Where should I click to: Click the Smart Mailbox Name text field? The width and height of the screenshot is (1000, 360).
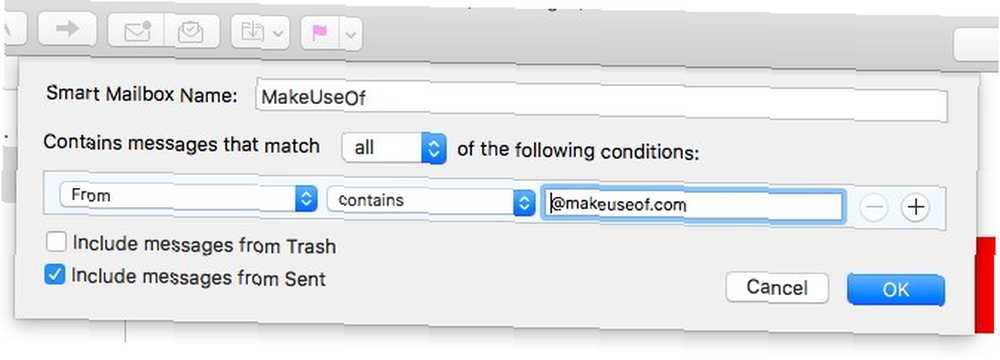click(601, 100)
